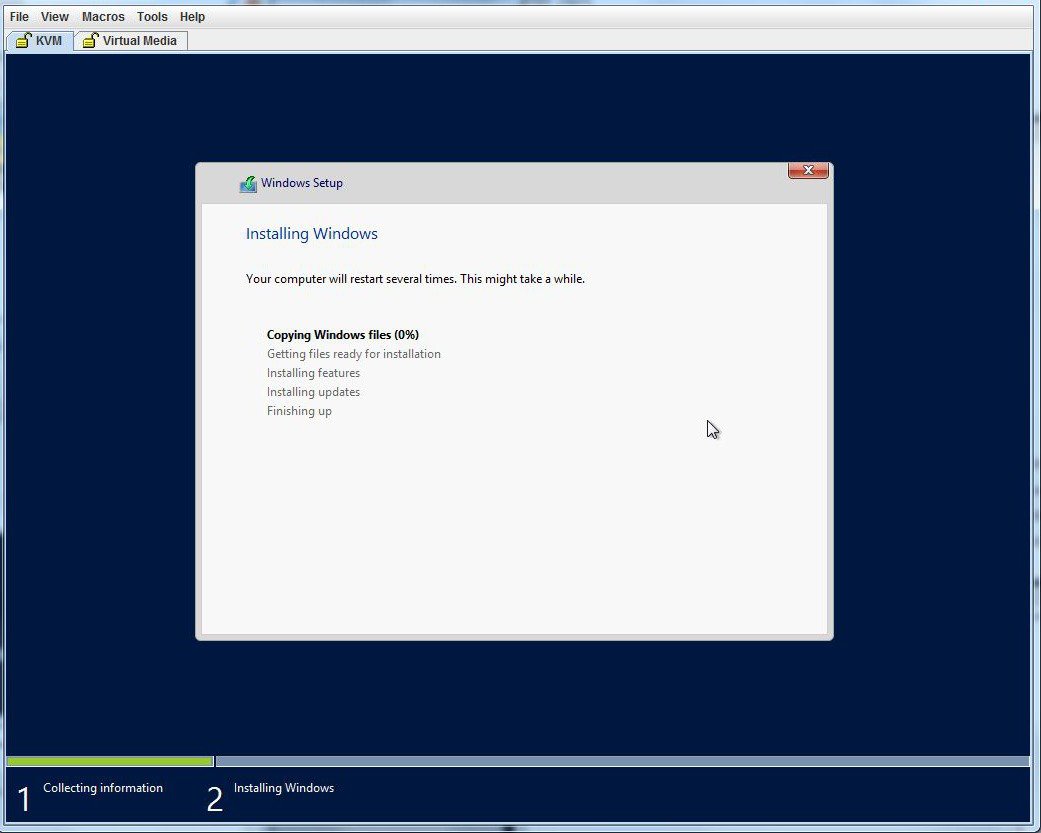
Task: Open the Tools menu
Action: (x=152, y=17)
